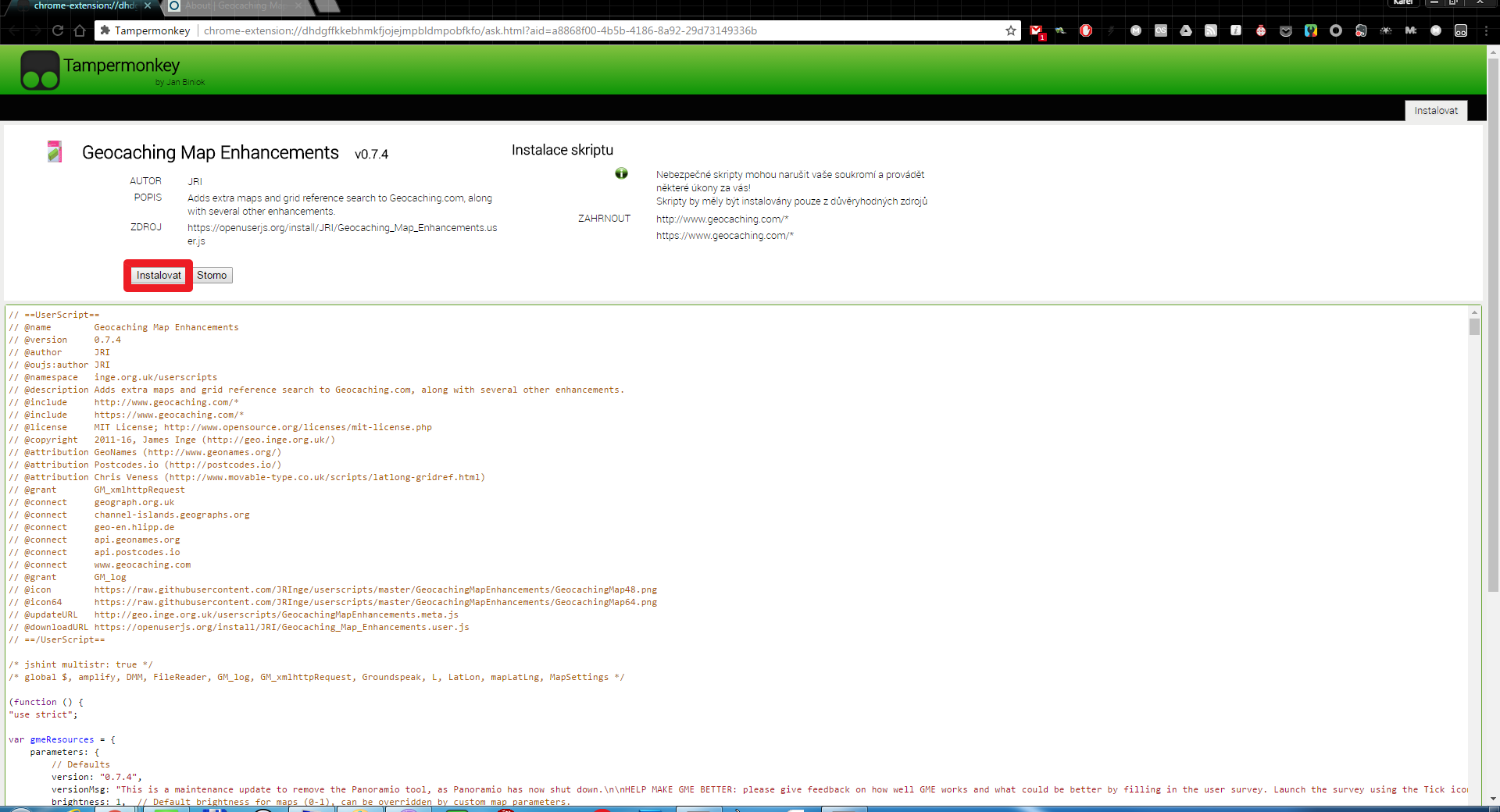Click the page vertical scrollbar thumb
Viewport: 1500px width, 812px height.
coord(1494,324)
